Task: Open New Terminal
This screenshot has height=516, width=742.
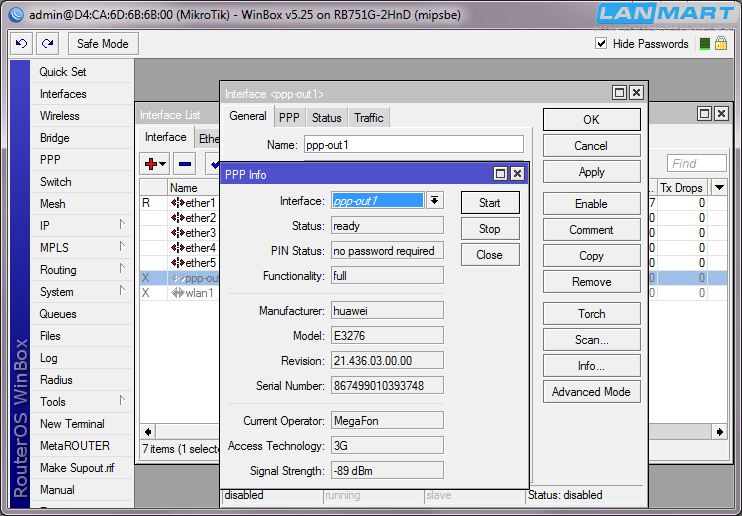Action: (72, 424)
